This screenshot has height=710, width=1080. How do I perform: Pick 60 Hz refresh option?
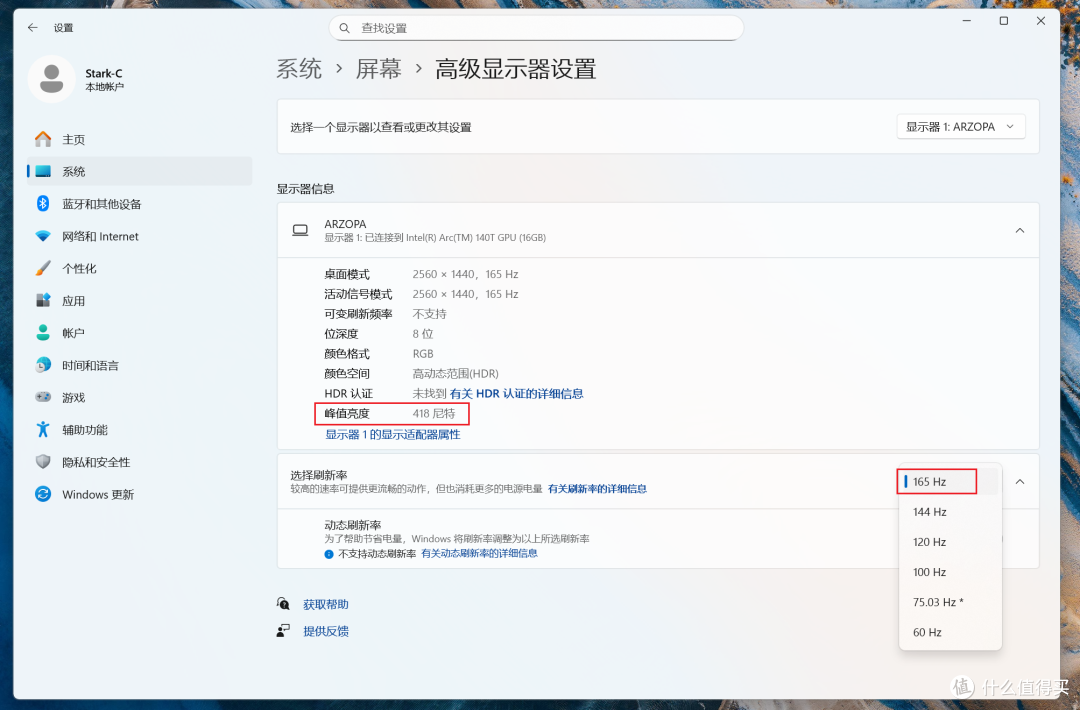pos(950,632)
